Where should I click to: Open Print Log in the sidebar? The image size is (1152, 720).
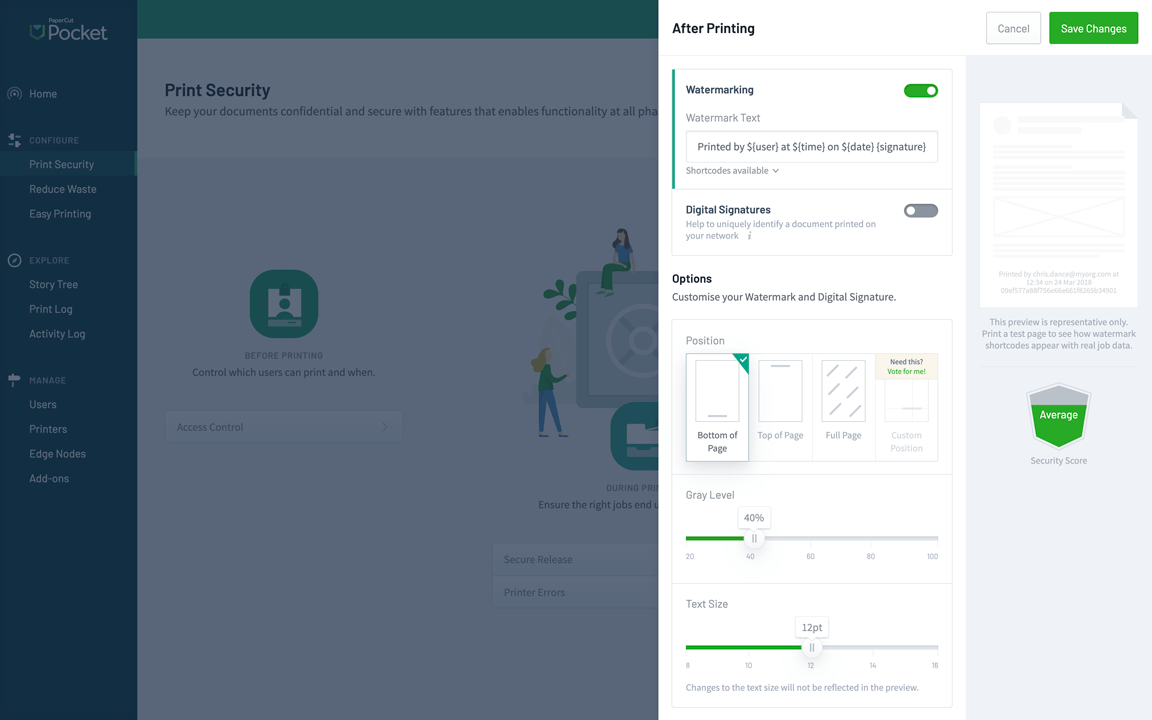(51, 309)
